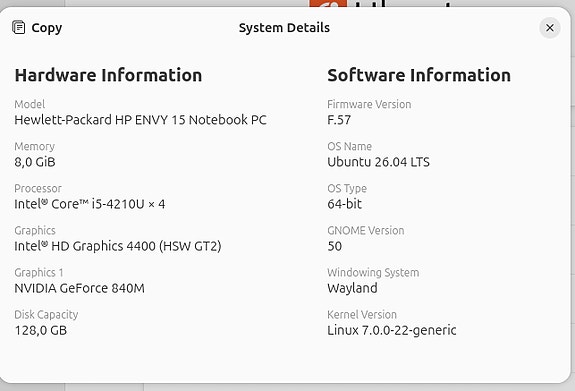The image size is (575, 391).
Task: Select the 8,0 GiB memory value
Action: [35, 162]
